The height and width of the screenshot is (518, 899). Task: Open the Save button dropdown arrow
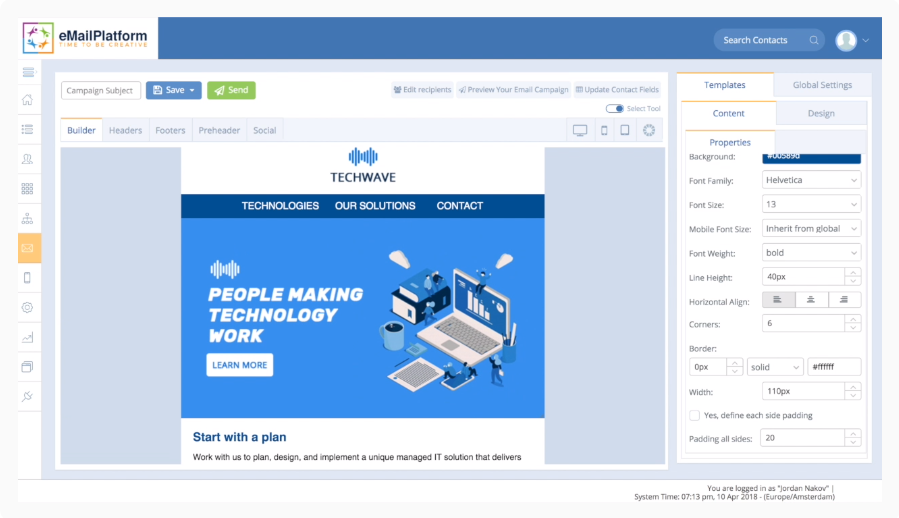coord(192,90)
